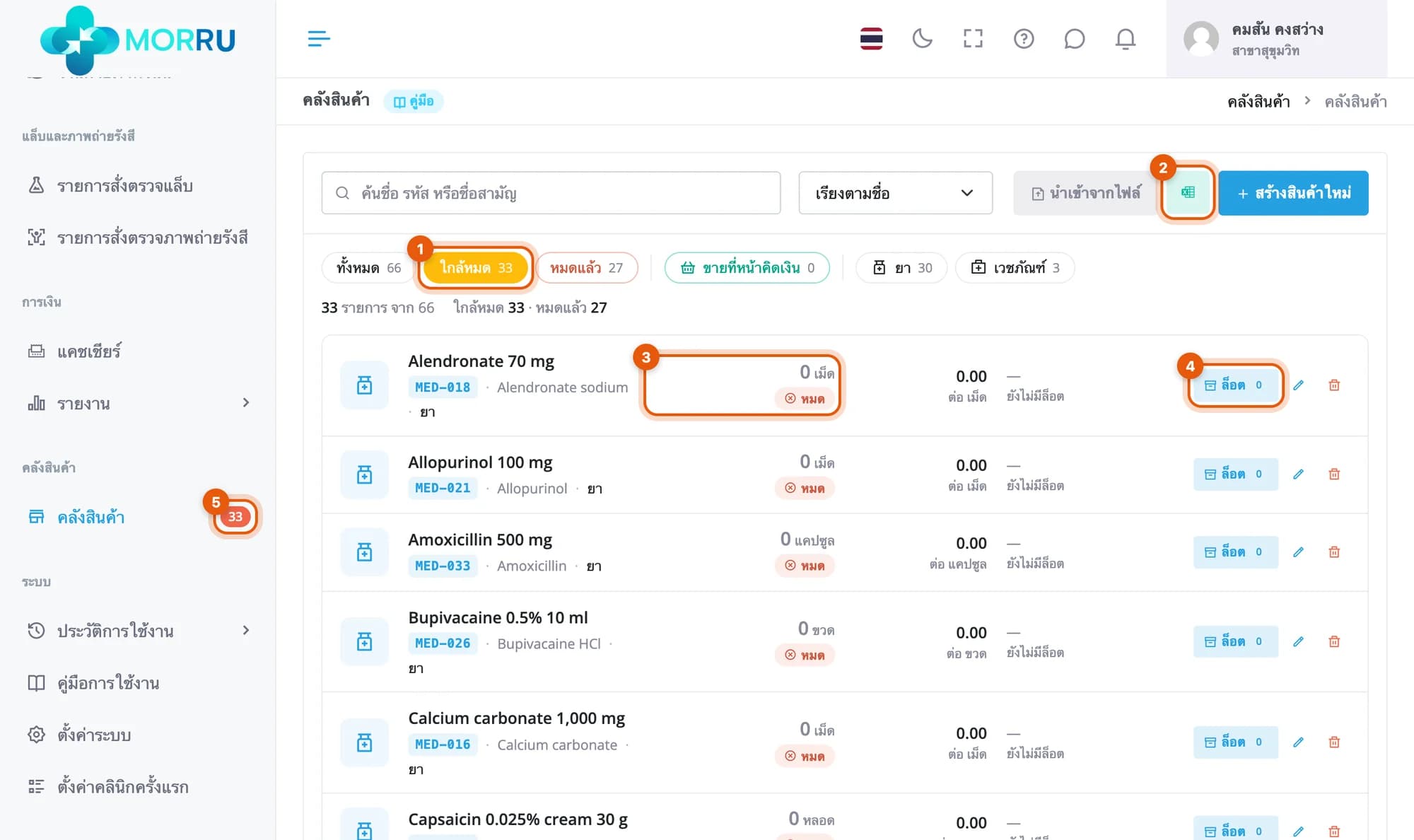The height and width of the screenshot is (840, 1414).
Task: Click นำเข้าจากไฟล์ import button
Action: (x=1085, y=192)
